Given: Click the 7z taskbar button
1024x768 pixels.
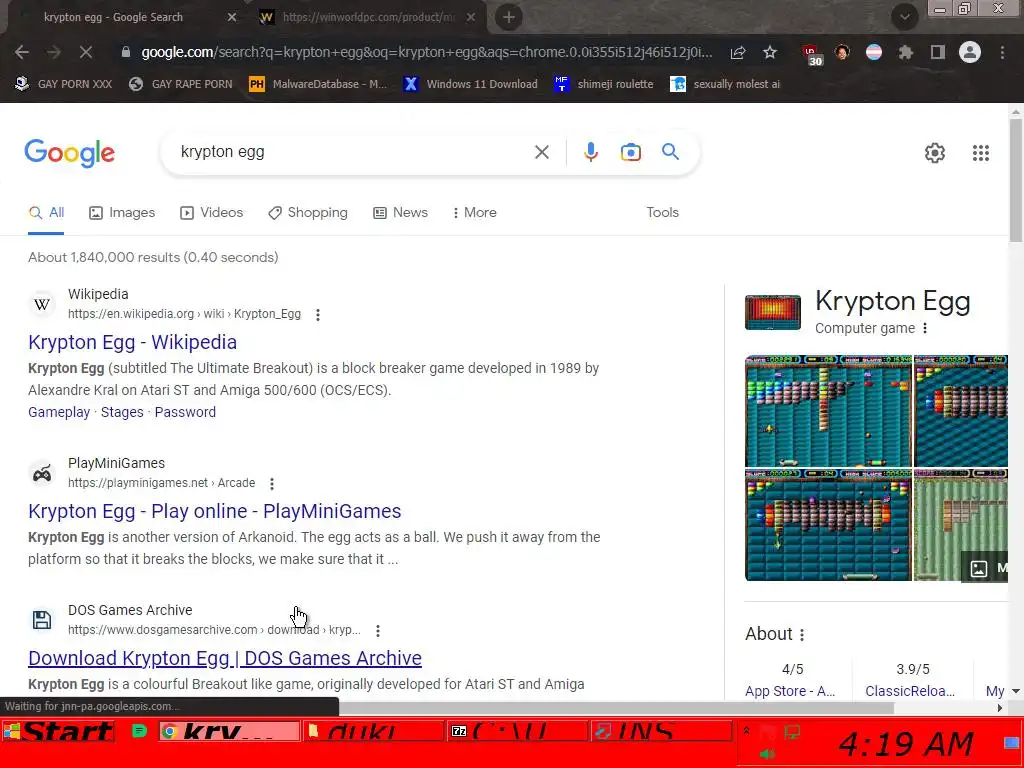Looking at the screenshot, I should pyautogui.click(x=517, y=731).
